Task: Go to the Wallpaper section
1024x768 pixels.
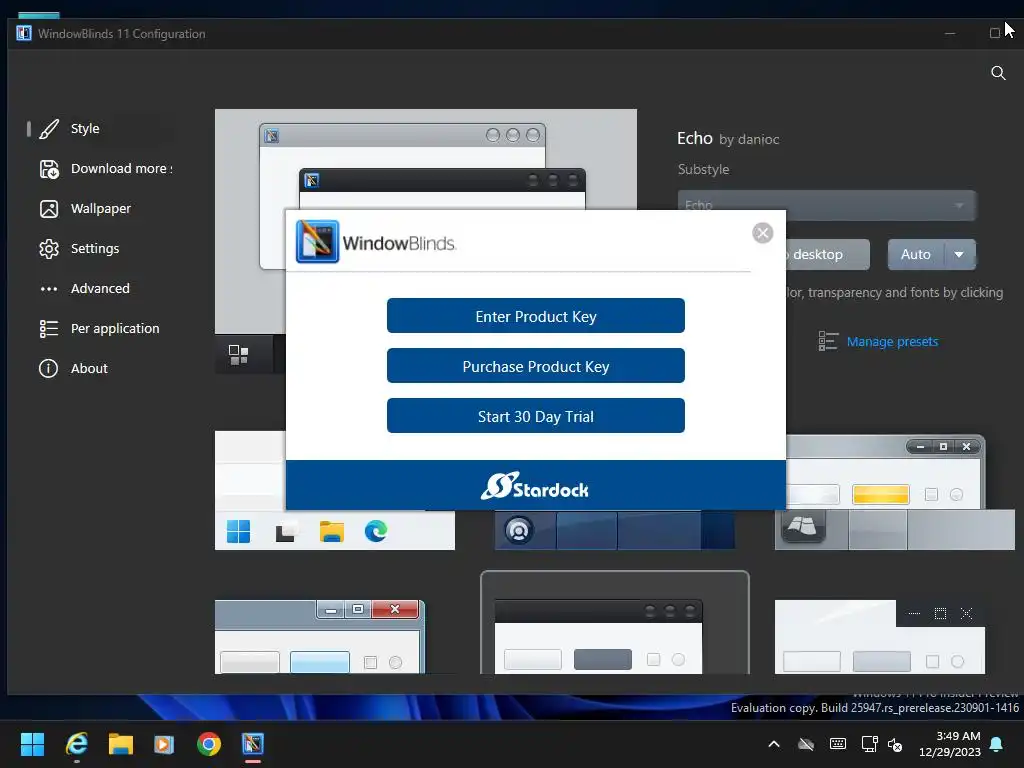Action: point(101,208)
